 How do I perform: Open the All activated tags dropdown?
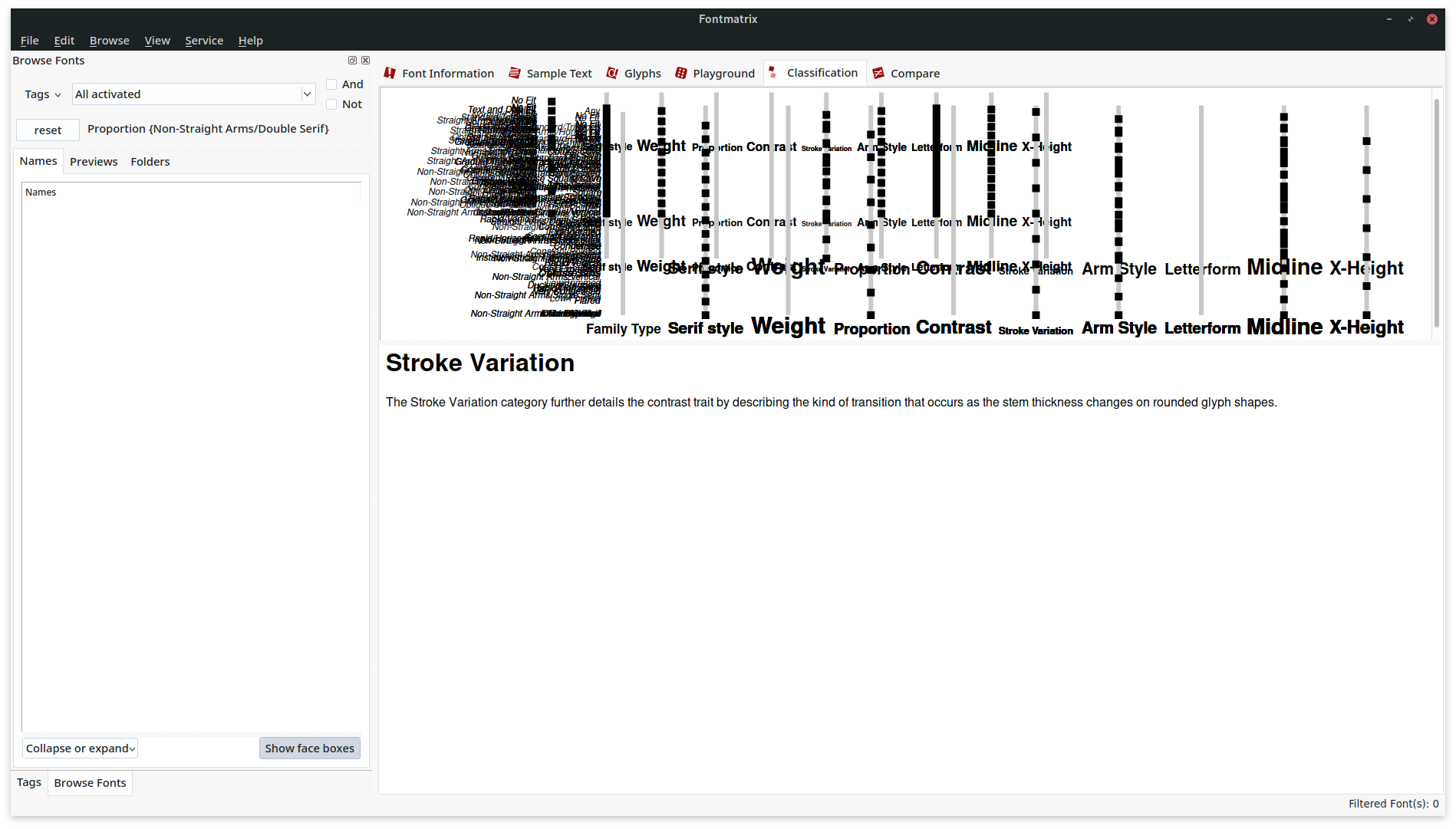tap(307, 94)
